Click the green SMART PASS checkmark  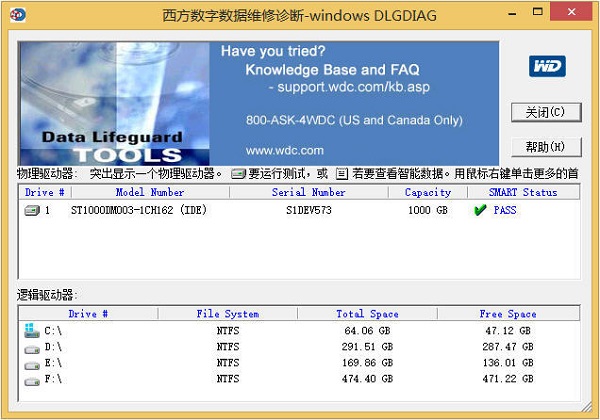pos(480,211)
